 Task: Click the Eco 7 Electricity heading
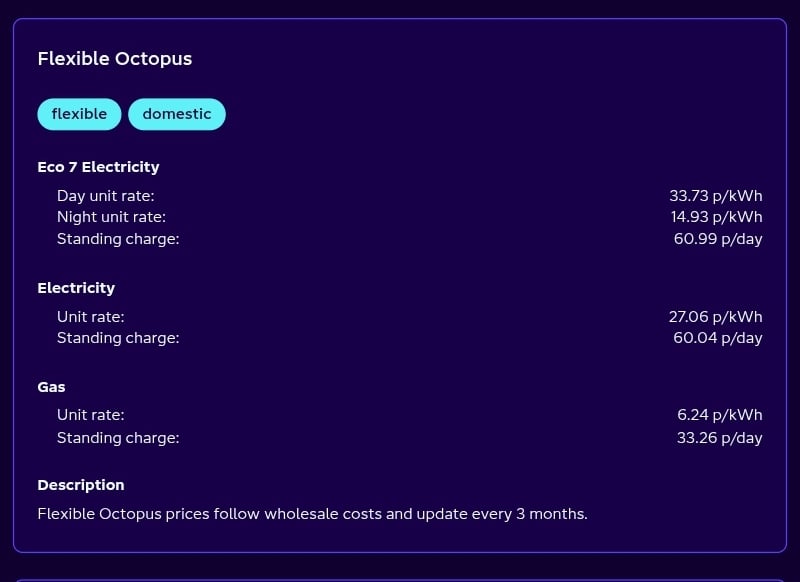98,167
